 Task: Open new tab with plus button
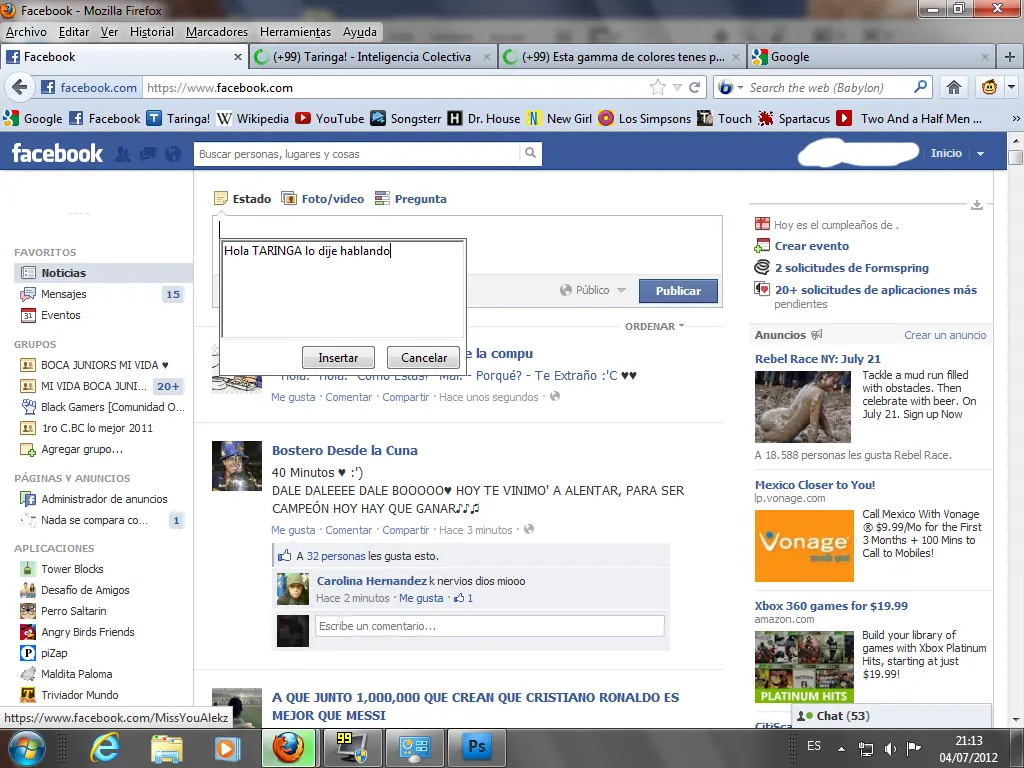point(1010,57)
